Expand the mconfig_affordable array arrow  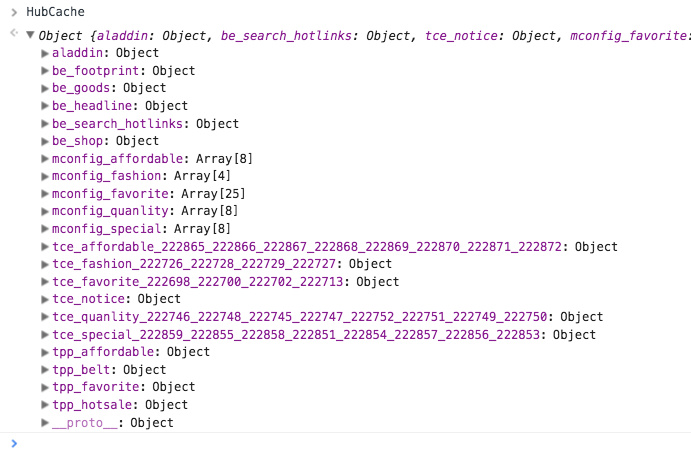tap(44, 159)
